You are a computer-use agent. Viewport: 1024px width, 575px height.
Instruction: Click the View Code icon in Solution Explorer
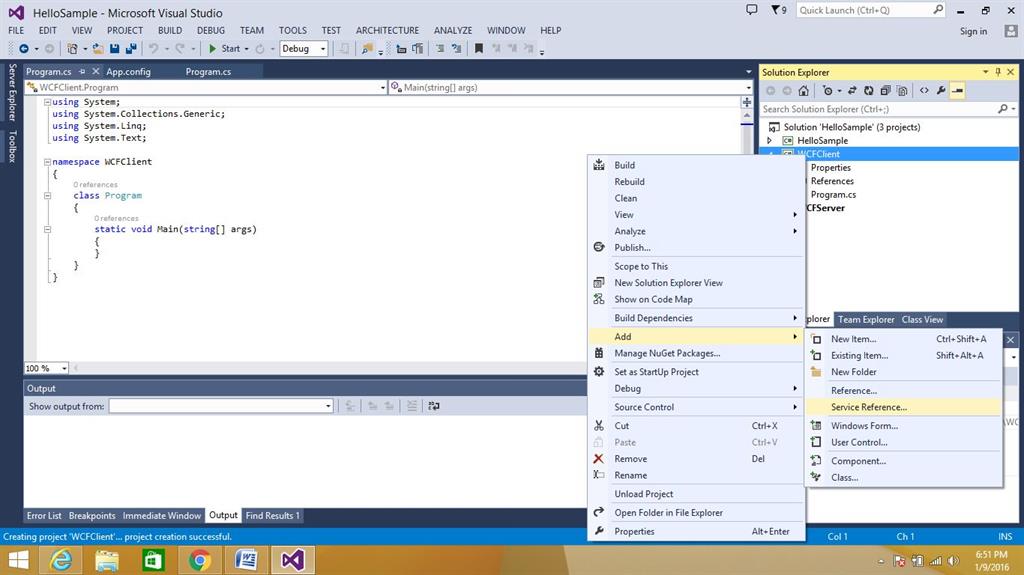coord(924,91)
